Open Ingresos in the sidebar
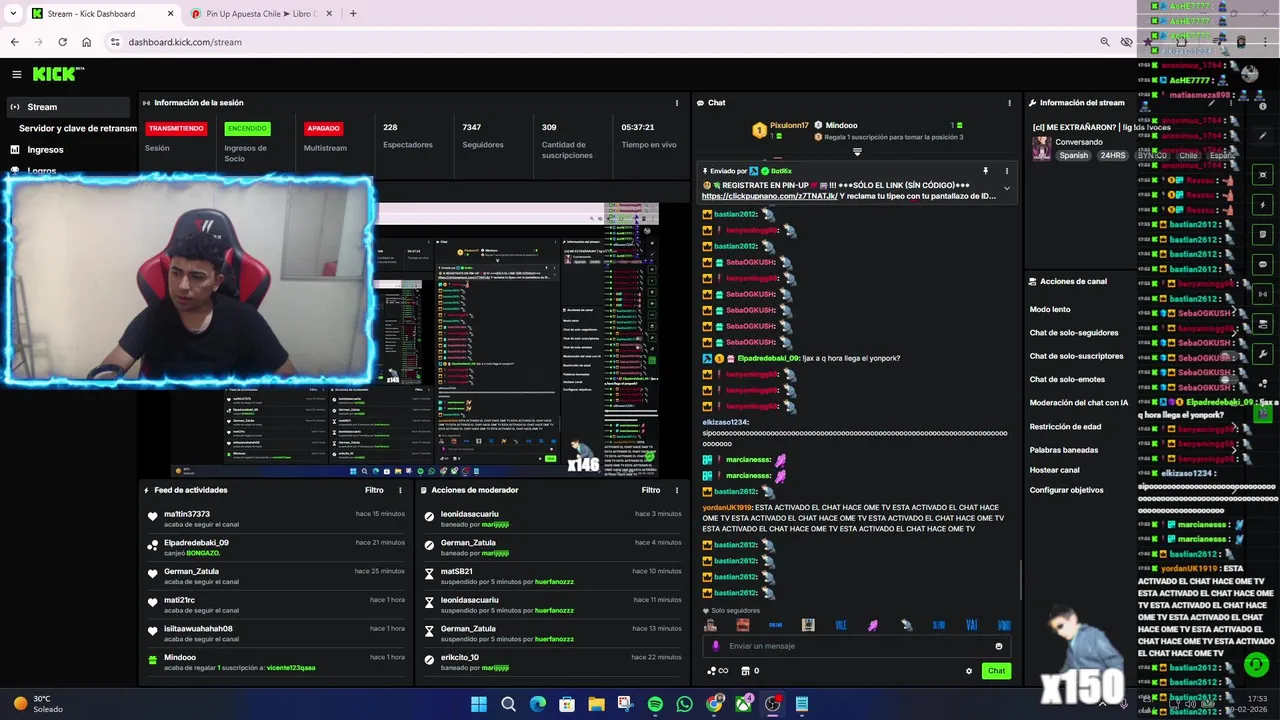This screenshot has width=1280, height=720. point(45,150)
